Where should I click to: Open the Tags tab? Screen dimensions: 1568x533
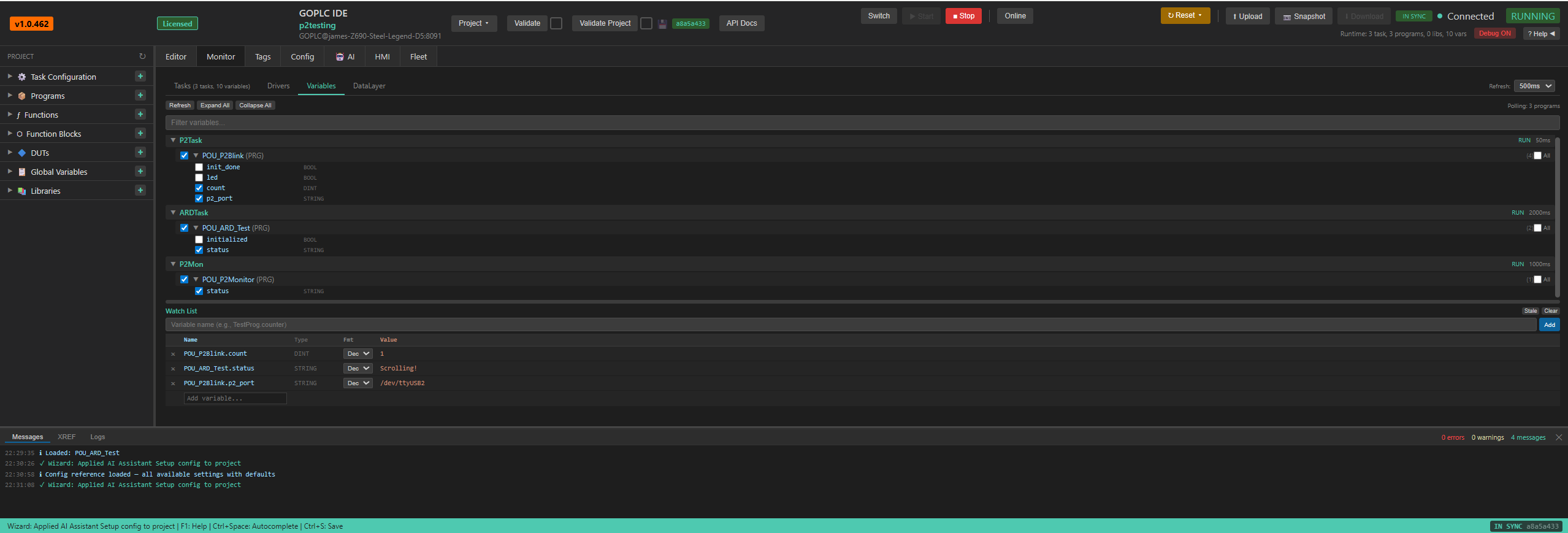[263, 56]
